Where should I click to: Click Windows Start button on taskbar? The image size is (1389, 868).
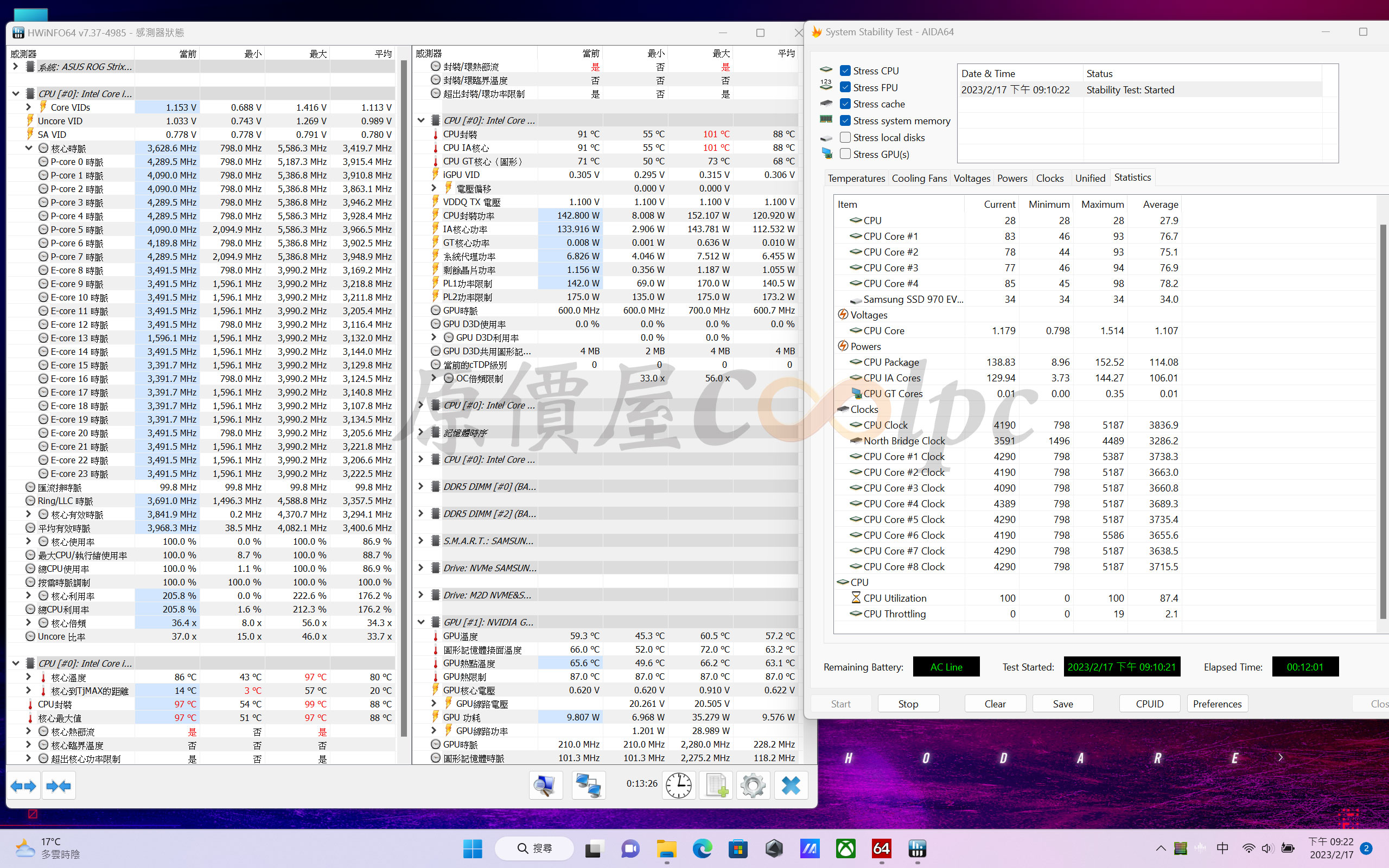pyautogui.click(x=473, y=848)
